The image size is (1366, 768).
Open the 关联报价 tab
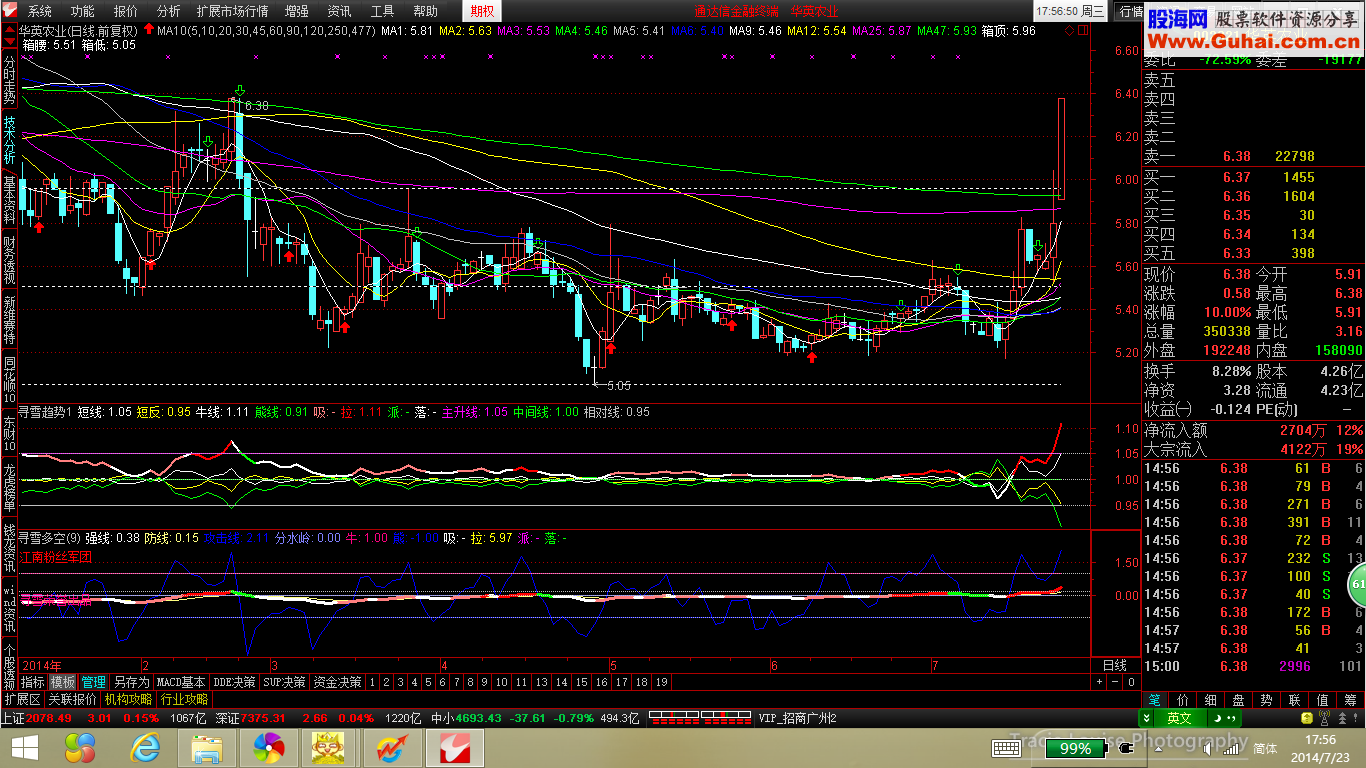tap(73, 699)
